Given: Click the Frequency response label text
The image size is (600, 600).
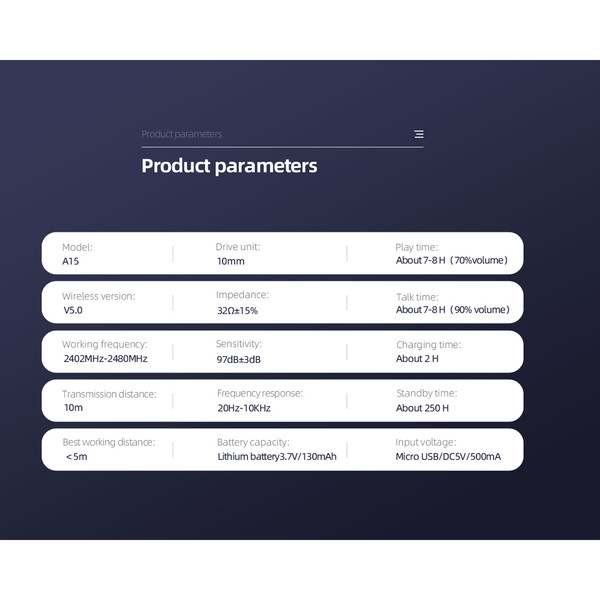Looking at the screenshot, I should point(259,393).
